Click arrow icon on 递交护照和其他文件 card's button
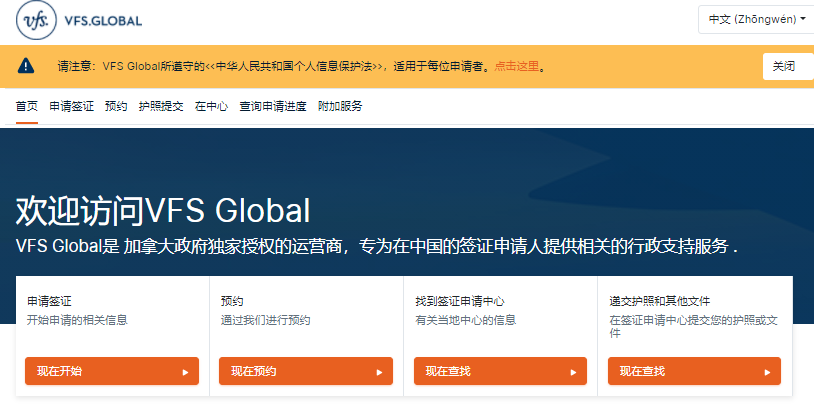This screenshot has height=404, width=814. 768,372
